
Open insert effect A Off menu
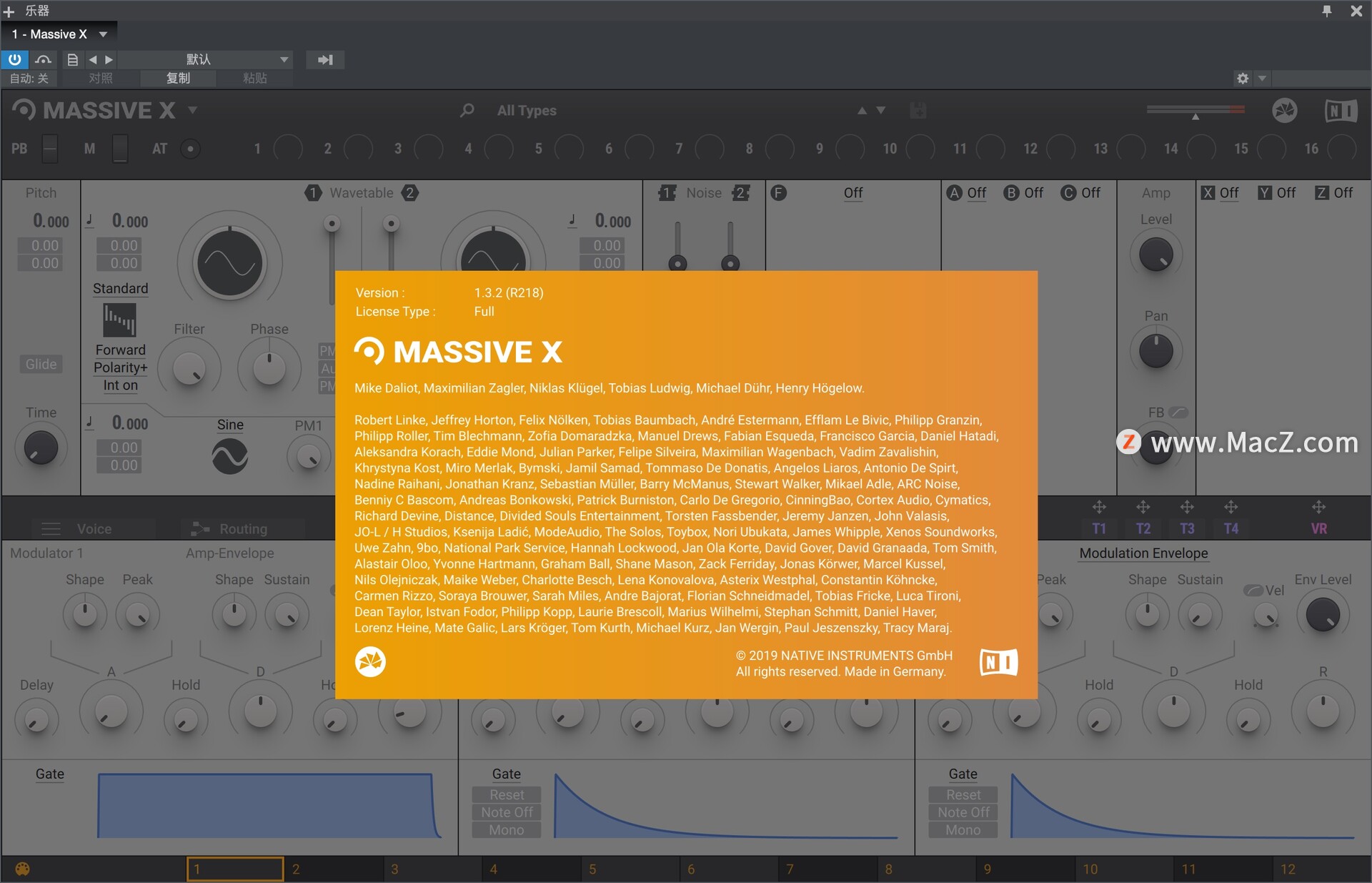(x=976, y=193)
